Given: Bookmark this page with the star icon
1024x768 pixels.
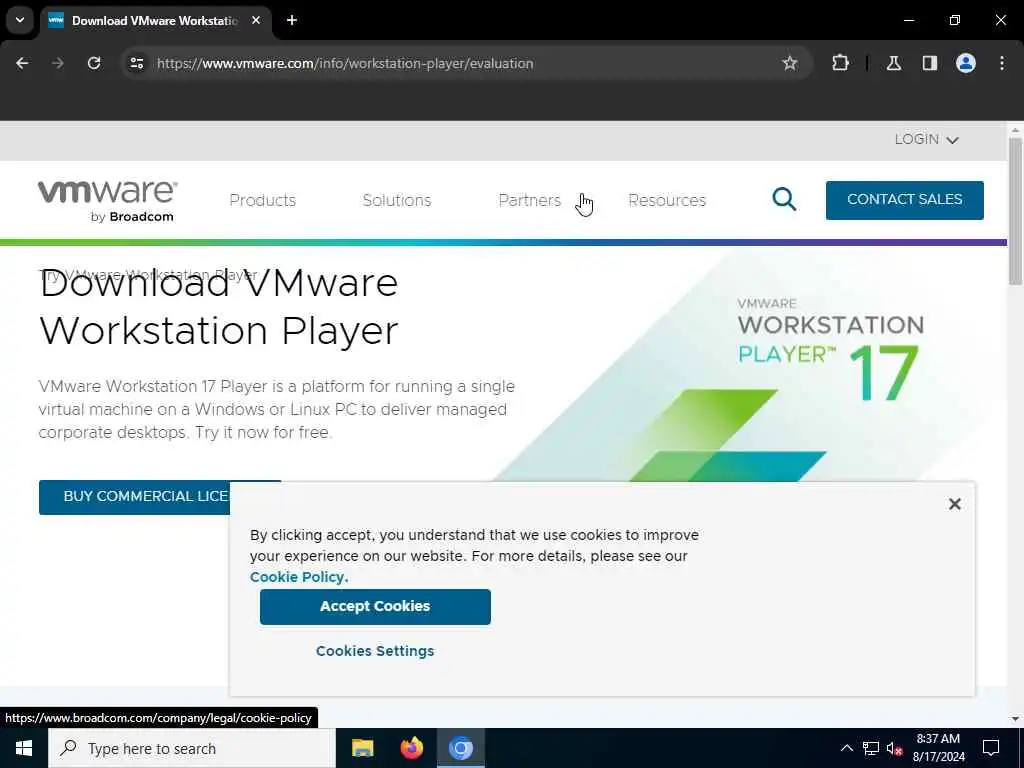Looking at the screenshot, I should point(790,63).
